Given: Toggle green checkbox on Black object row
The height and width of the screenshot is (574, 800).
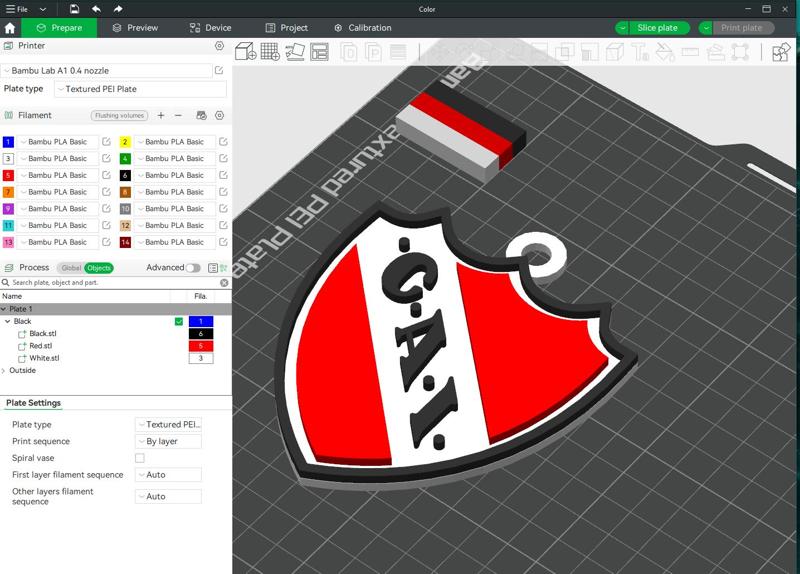Looking at the screenshot, I should tap(179, 321).
